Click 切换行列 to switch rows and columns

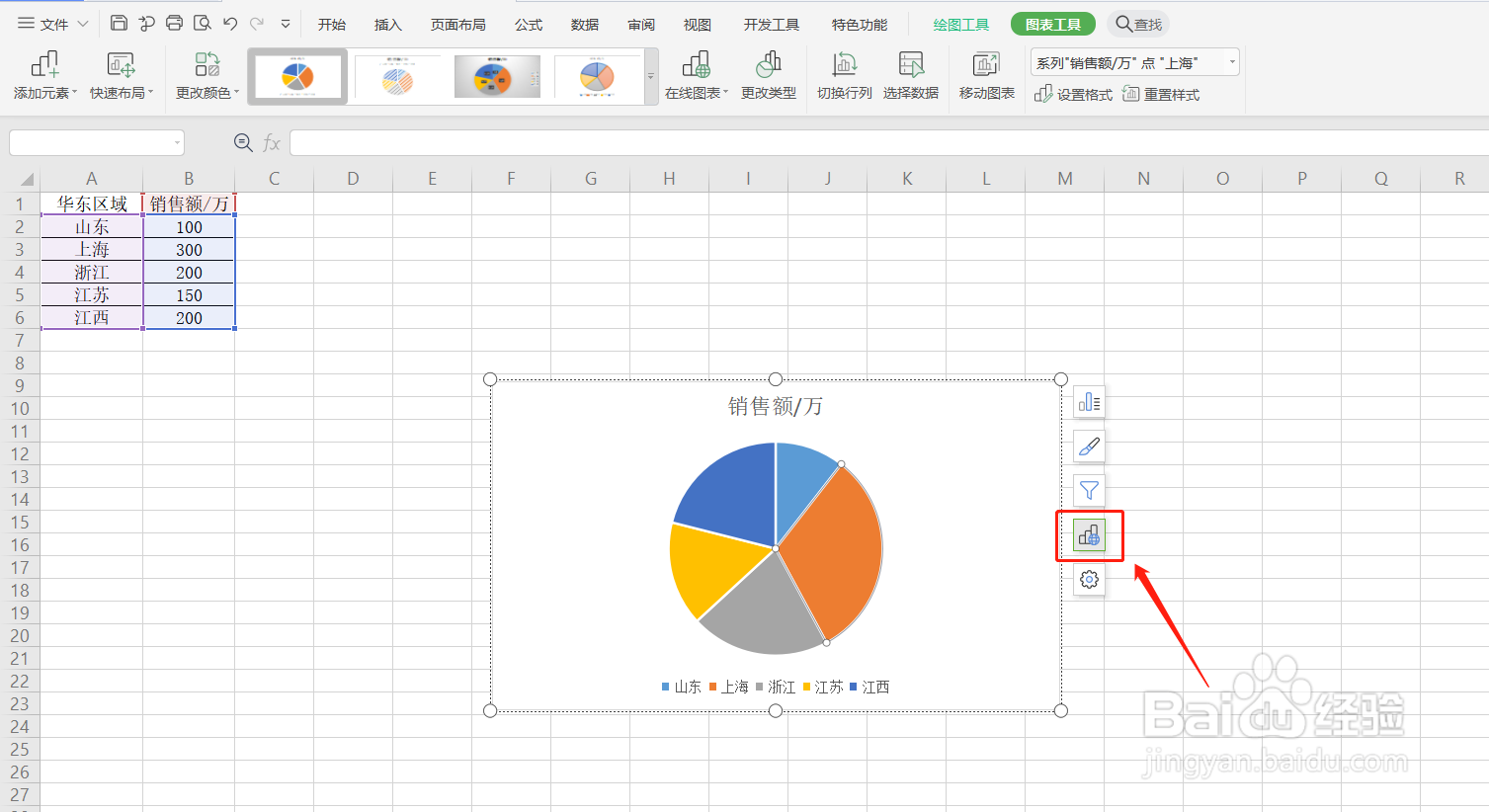coord(845,75)
